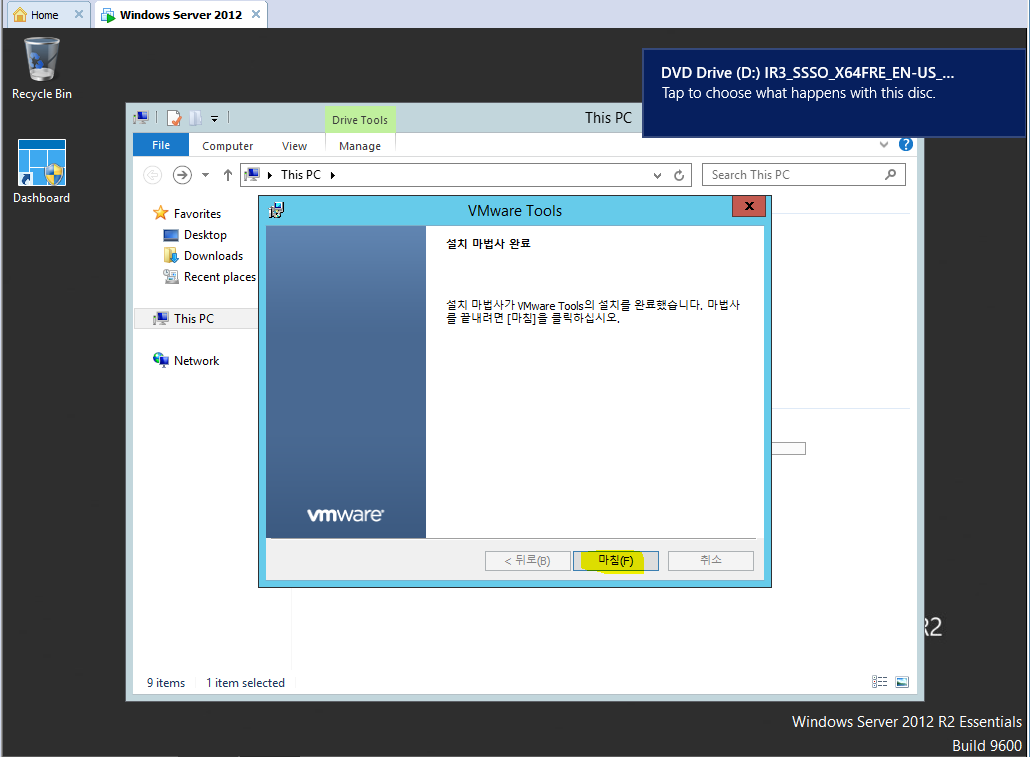Tap the DVD Drive (D:) notification
Screen dimensions: 1030x757
click(834, 93)
